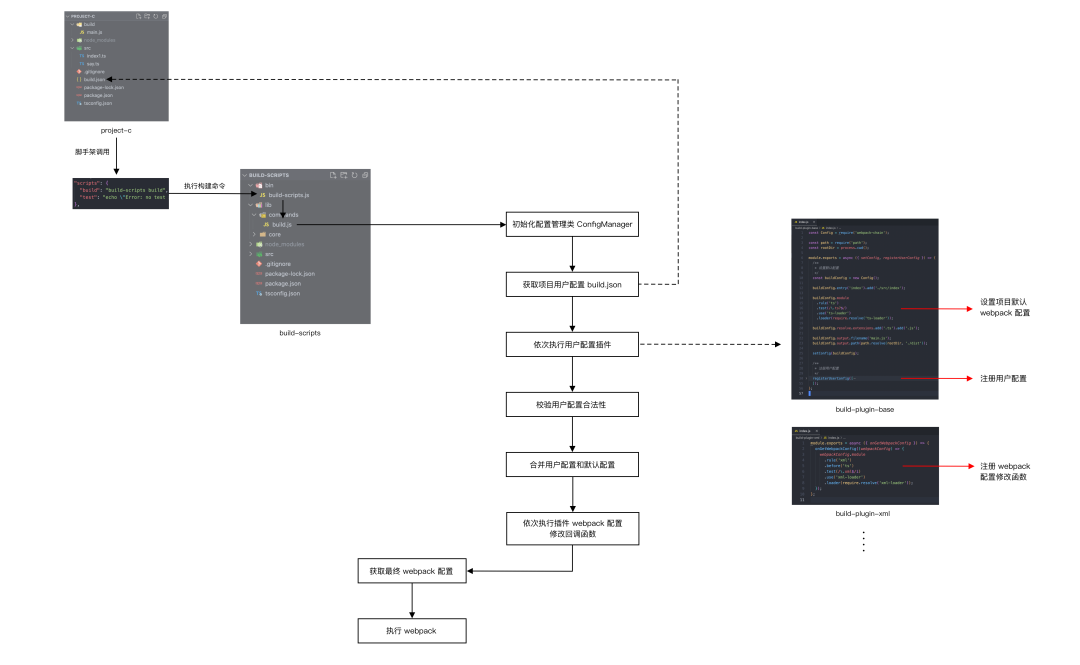Click the New Folder icon in BUILD-SCRIPTS explorer

[x=343, y=174]
